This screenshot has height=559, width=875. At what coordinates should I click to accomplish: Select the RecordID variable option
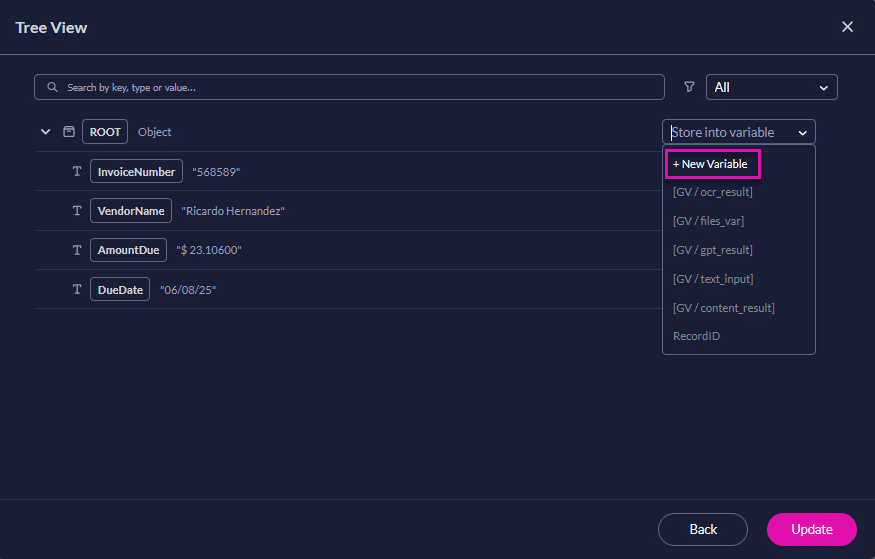point(697,336)
